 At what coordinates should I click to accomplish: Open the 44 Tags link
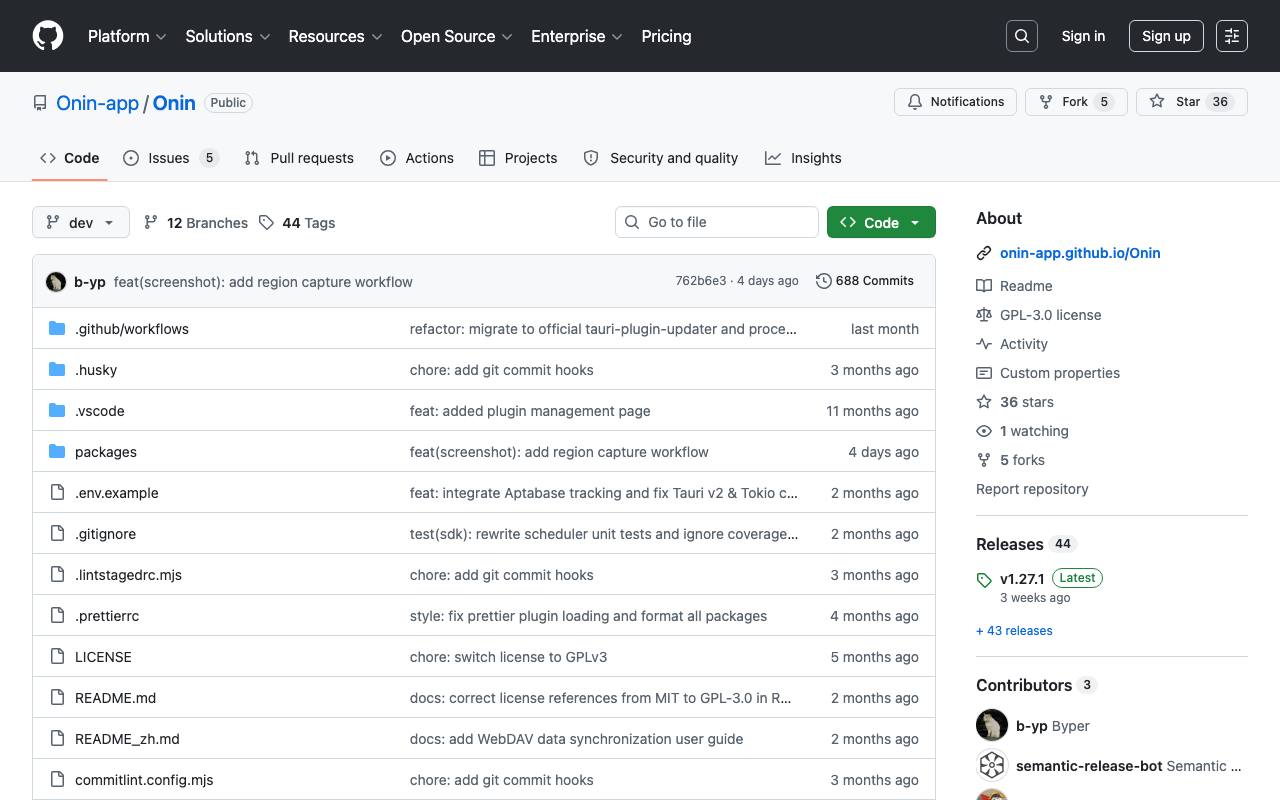(297, 223)
